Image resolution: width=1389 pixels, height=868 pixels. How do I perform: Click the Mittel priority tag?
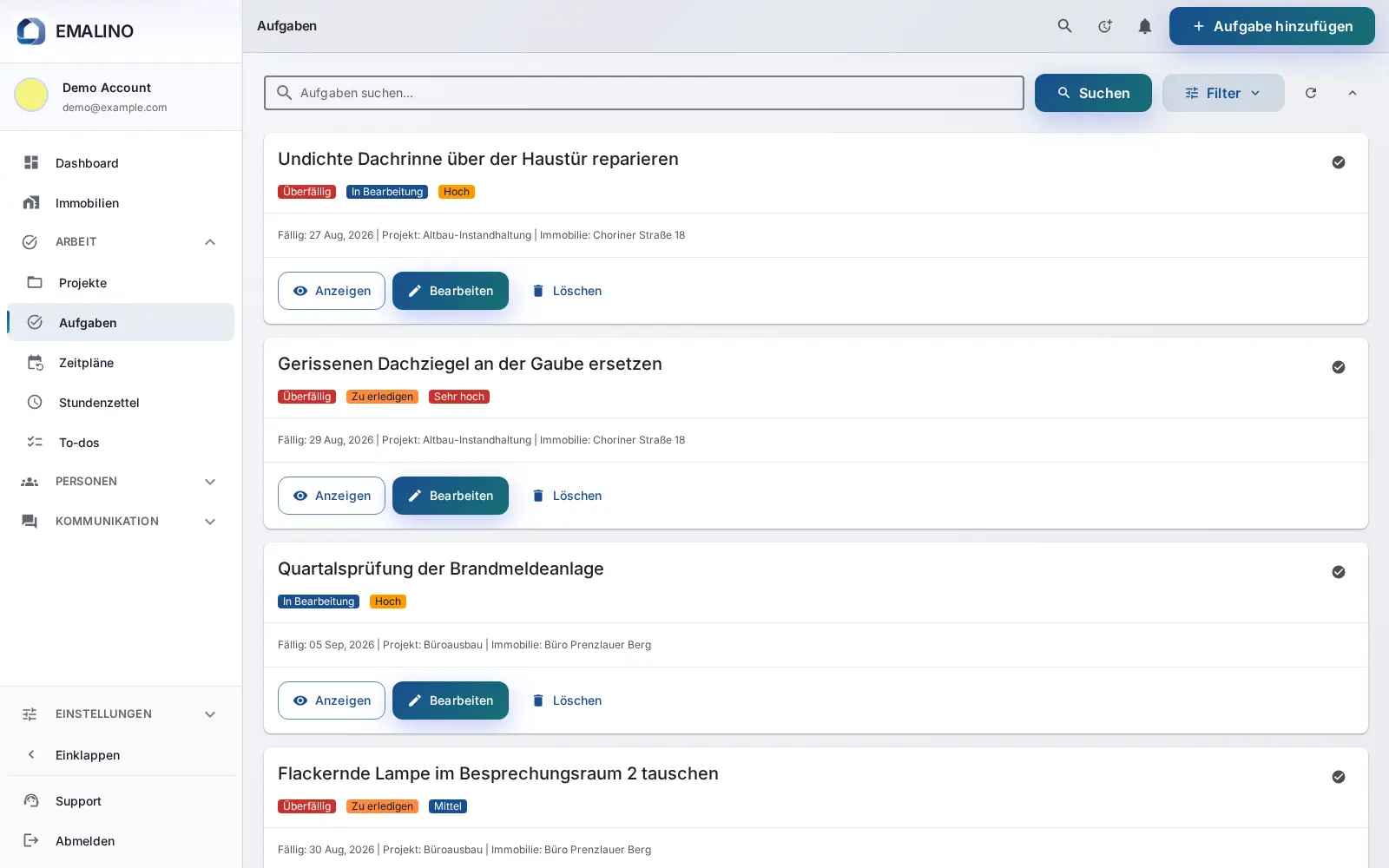click(x=448, y=806)
